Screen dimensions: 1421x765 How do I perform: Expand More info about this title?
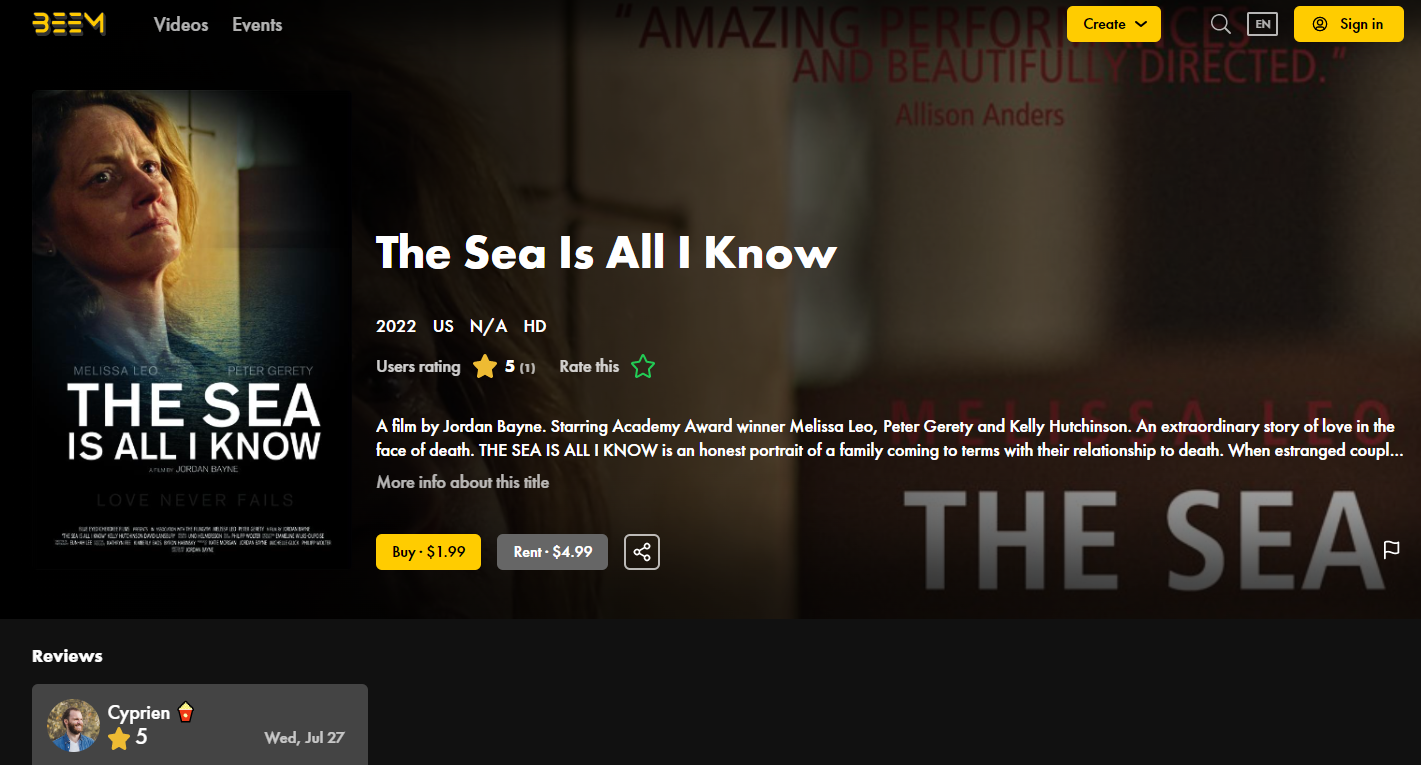click(x=463, y=482)
